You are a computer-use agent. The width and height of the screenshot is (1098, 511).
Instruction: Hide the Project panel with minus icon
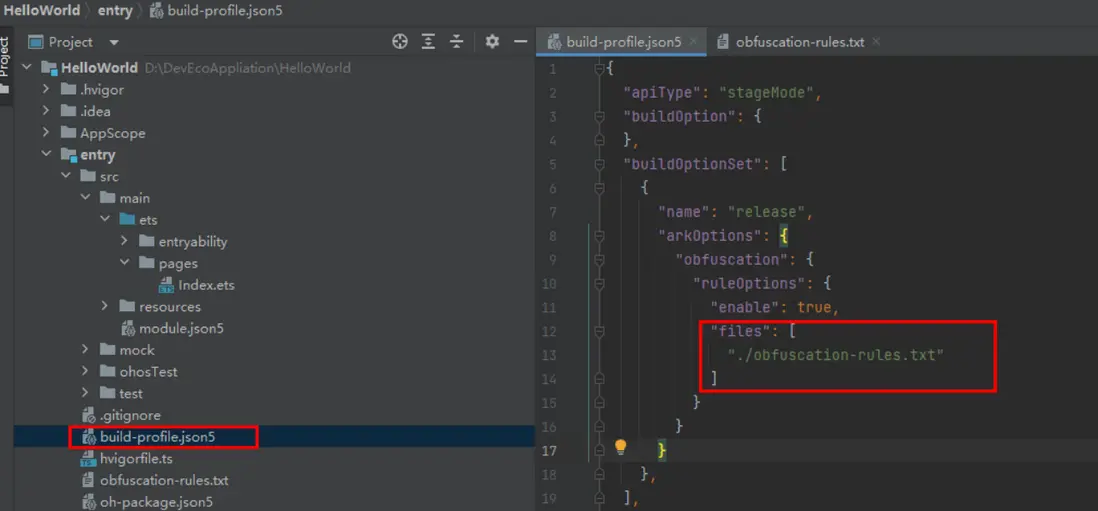point(520,42)
